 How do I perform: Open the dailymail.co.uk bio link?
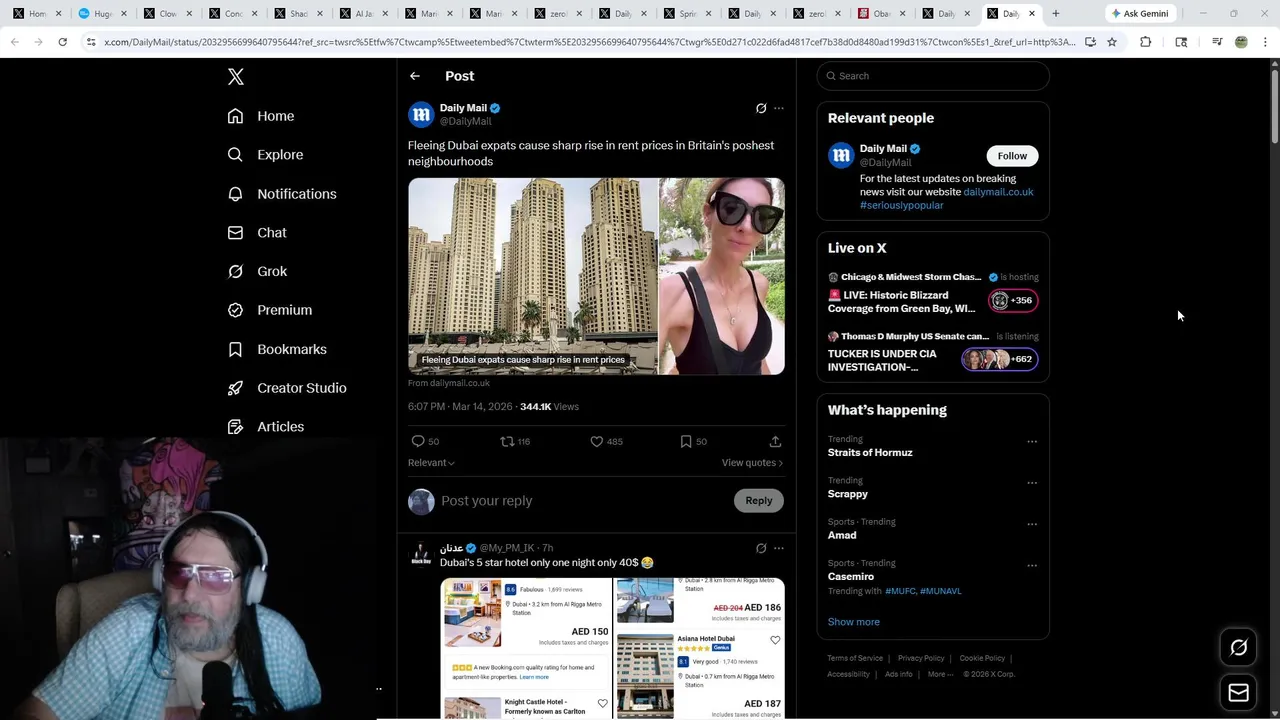(998, 192)
